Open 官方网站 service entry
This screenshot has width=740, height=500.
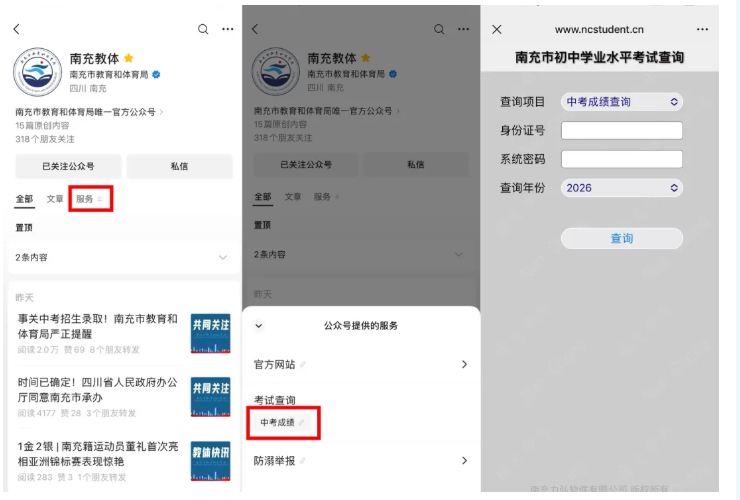361,364
